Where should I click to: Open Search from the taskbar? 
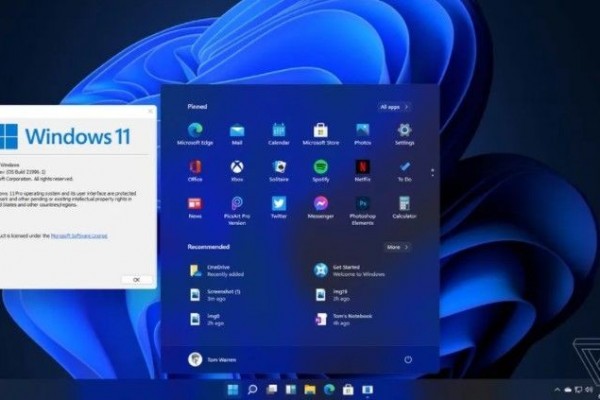coord(252,390)
